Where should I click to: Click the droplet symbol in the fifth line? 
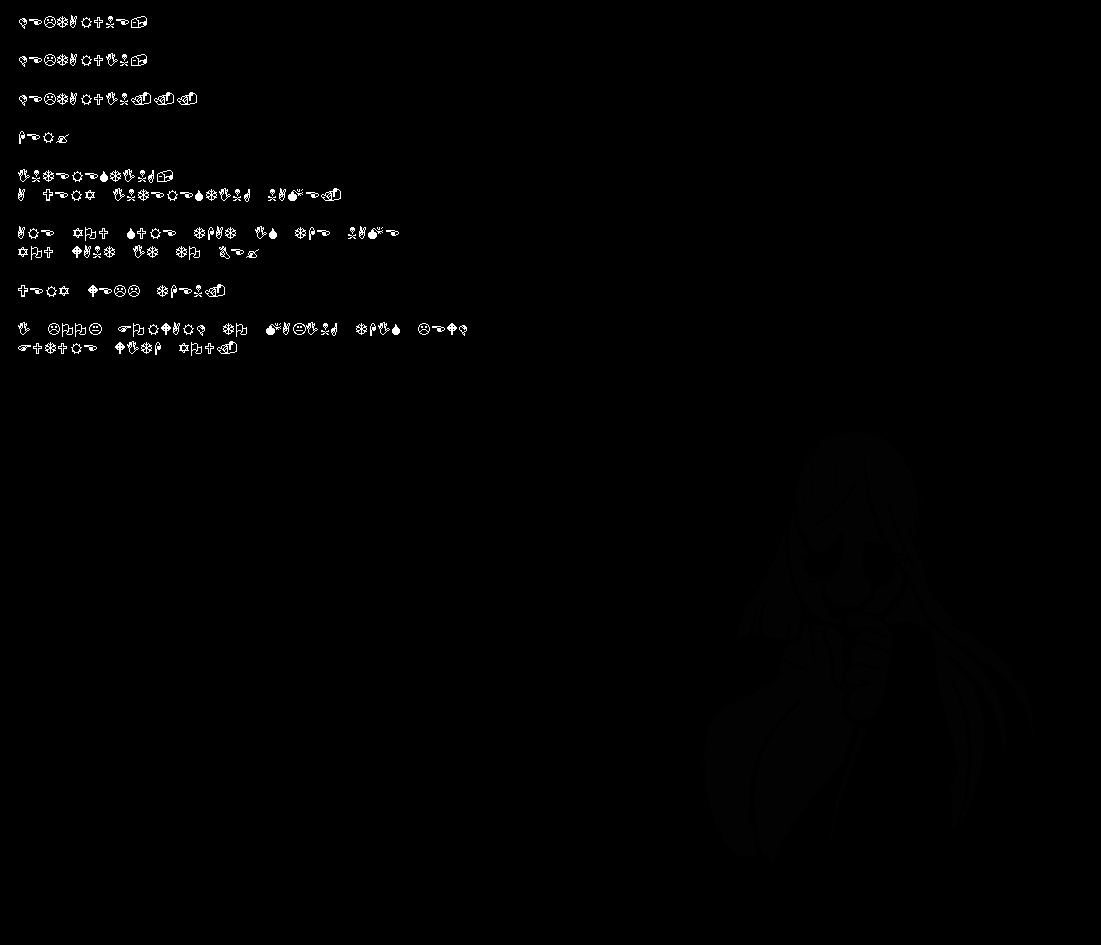tap(104, 176)
